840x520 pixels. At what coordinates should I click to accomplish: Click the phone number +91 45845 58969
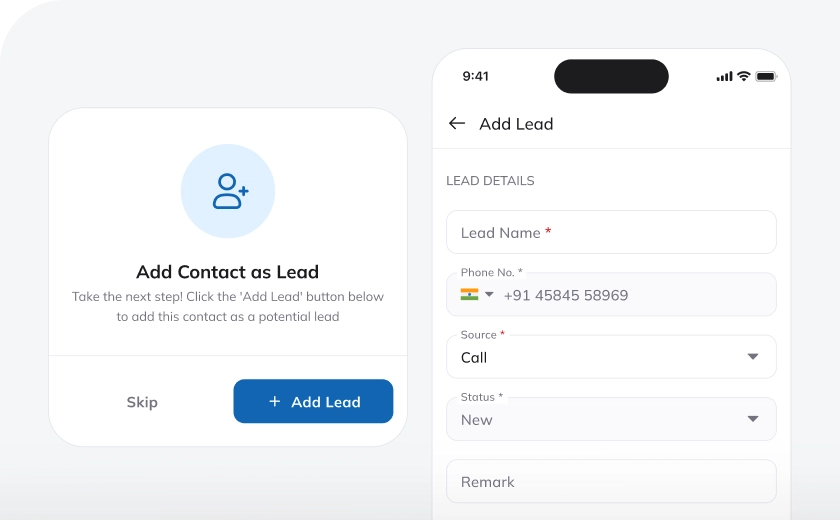pyautogui.click(x=566, y=295)
